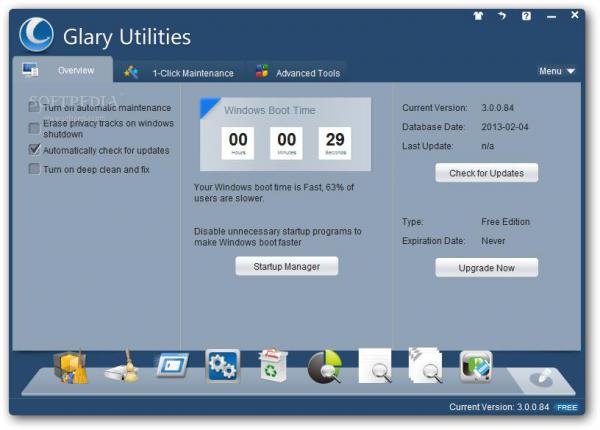Click the restore arrow icon in title bar

tap(502, 16)
